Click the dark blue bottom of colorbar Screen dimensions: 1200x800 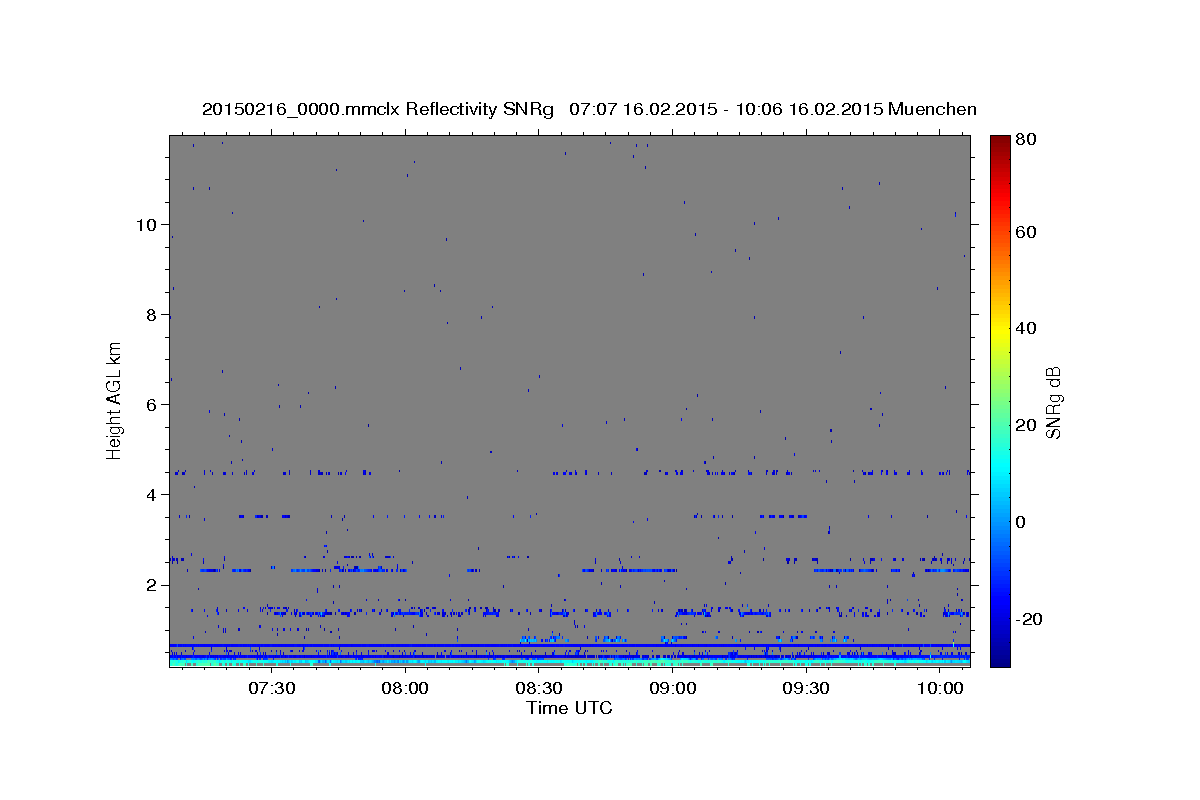[999, 658]
